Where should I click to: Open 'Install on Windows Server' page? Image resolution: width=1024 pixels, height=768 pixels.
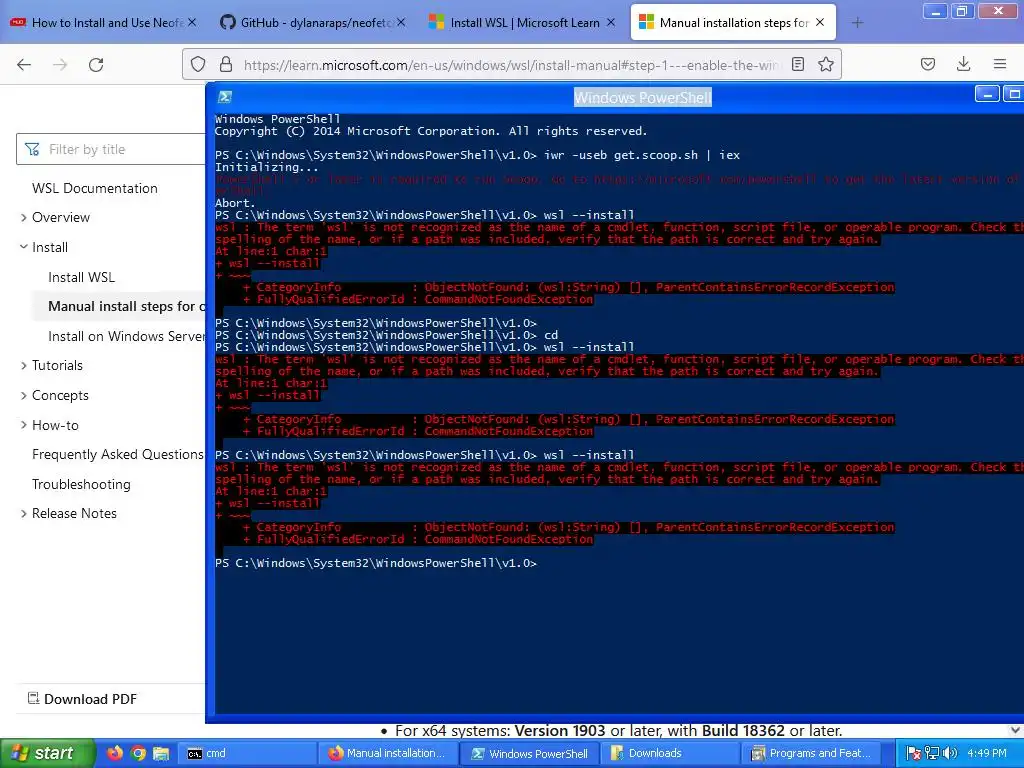click(x=126, y=336)
